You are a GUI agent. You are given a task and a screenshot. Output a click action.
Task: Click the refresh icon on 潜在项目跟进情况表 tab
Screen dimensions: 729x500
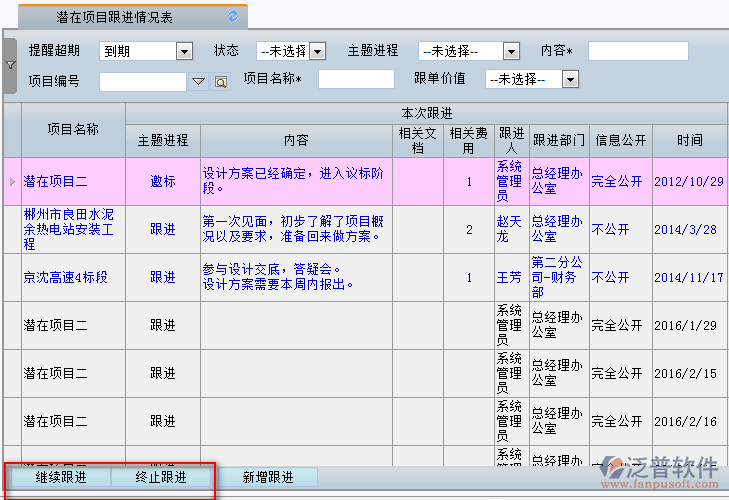coord(233,17)
